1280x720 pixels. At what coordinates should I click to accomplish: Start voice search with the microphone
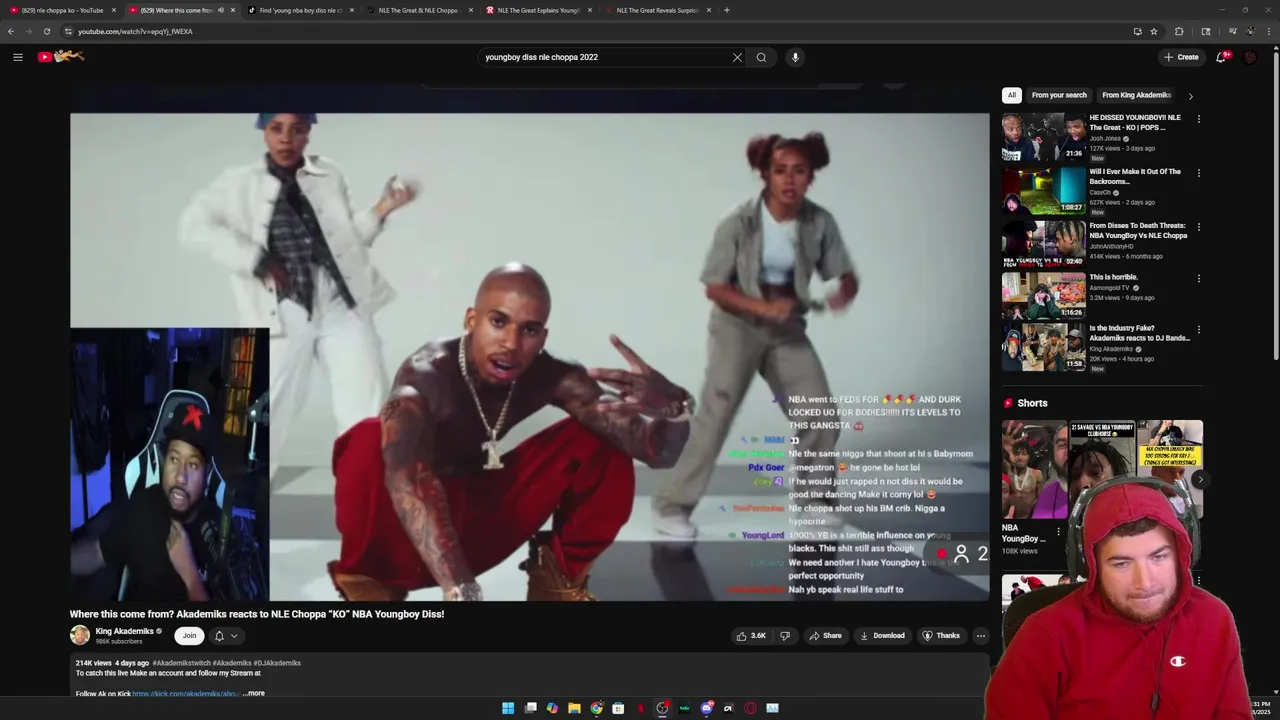point(795,57)
